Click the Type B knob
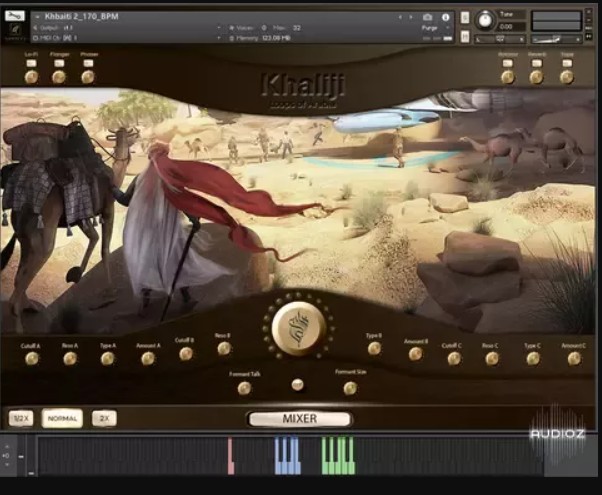The width and height of the screenshot is (602, 495). [x=374, y=349]
